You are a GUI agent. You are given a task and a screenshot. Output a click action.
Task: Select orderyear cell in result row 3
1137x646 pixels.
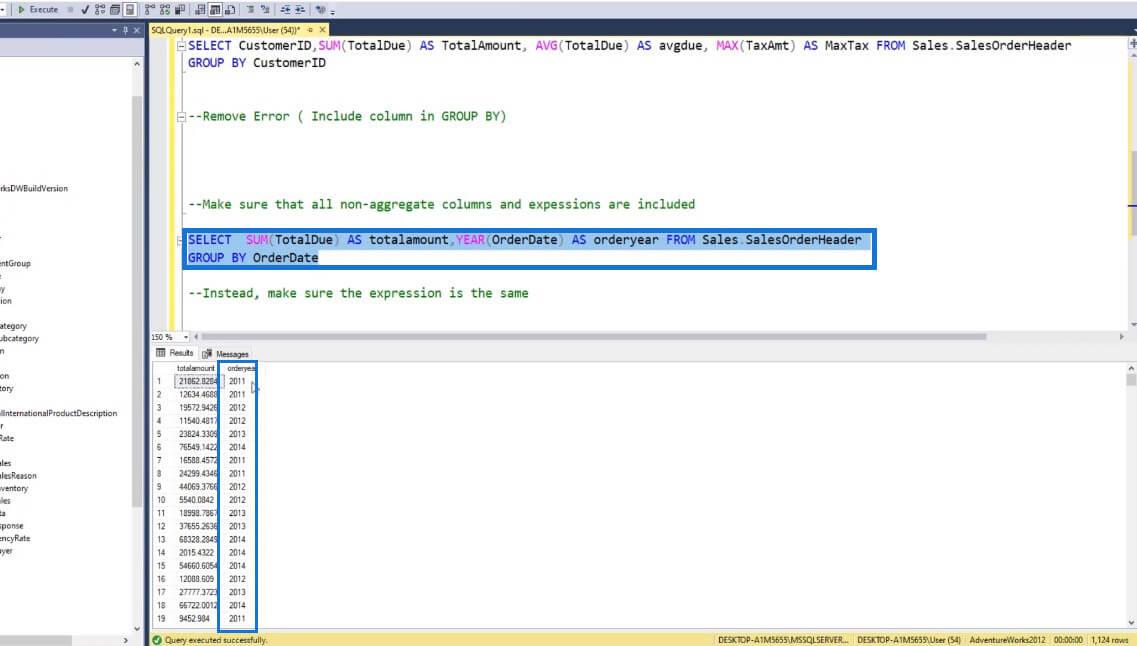(238, 407)
